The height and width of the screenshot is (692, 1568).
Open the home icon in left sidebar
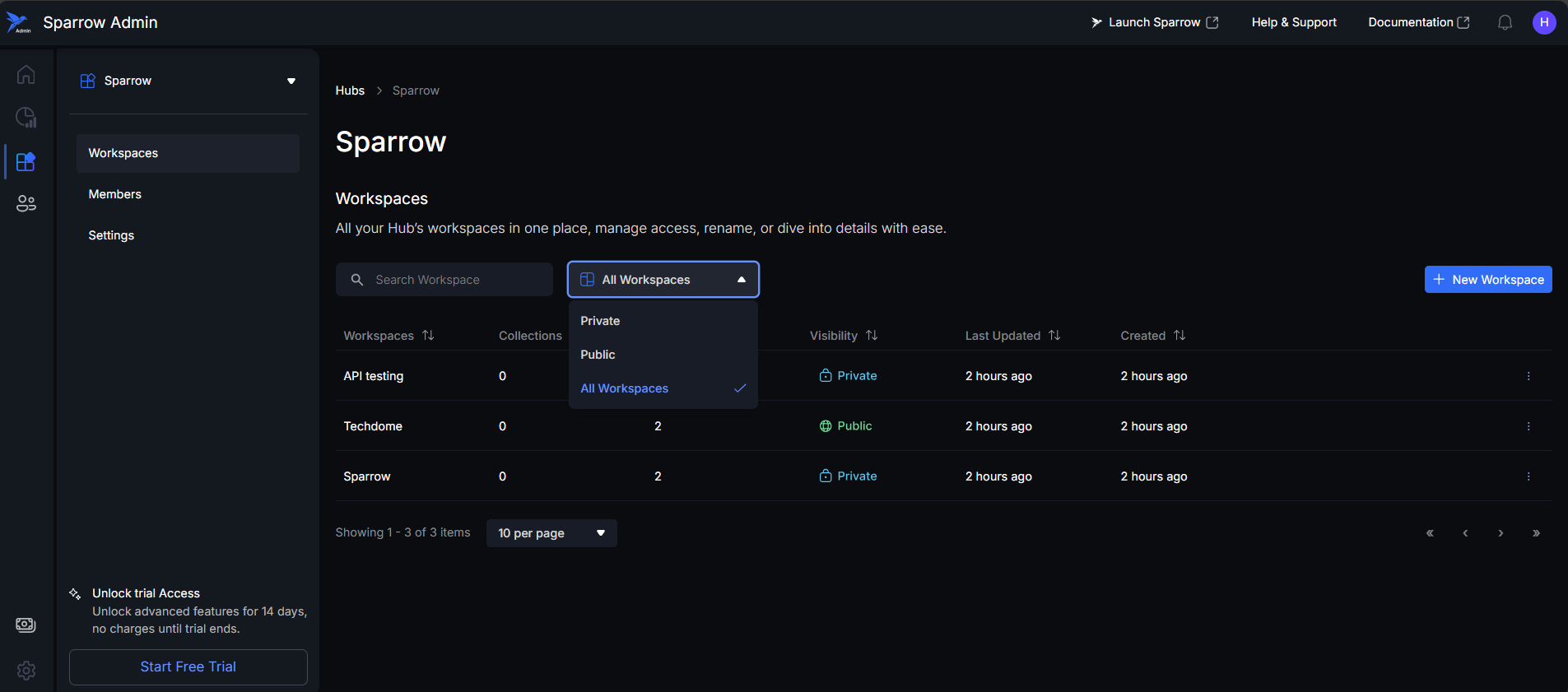coord(26,75)
